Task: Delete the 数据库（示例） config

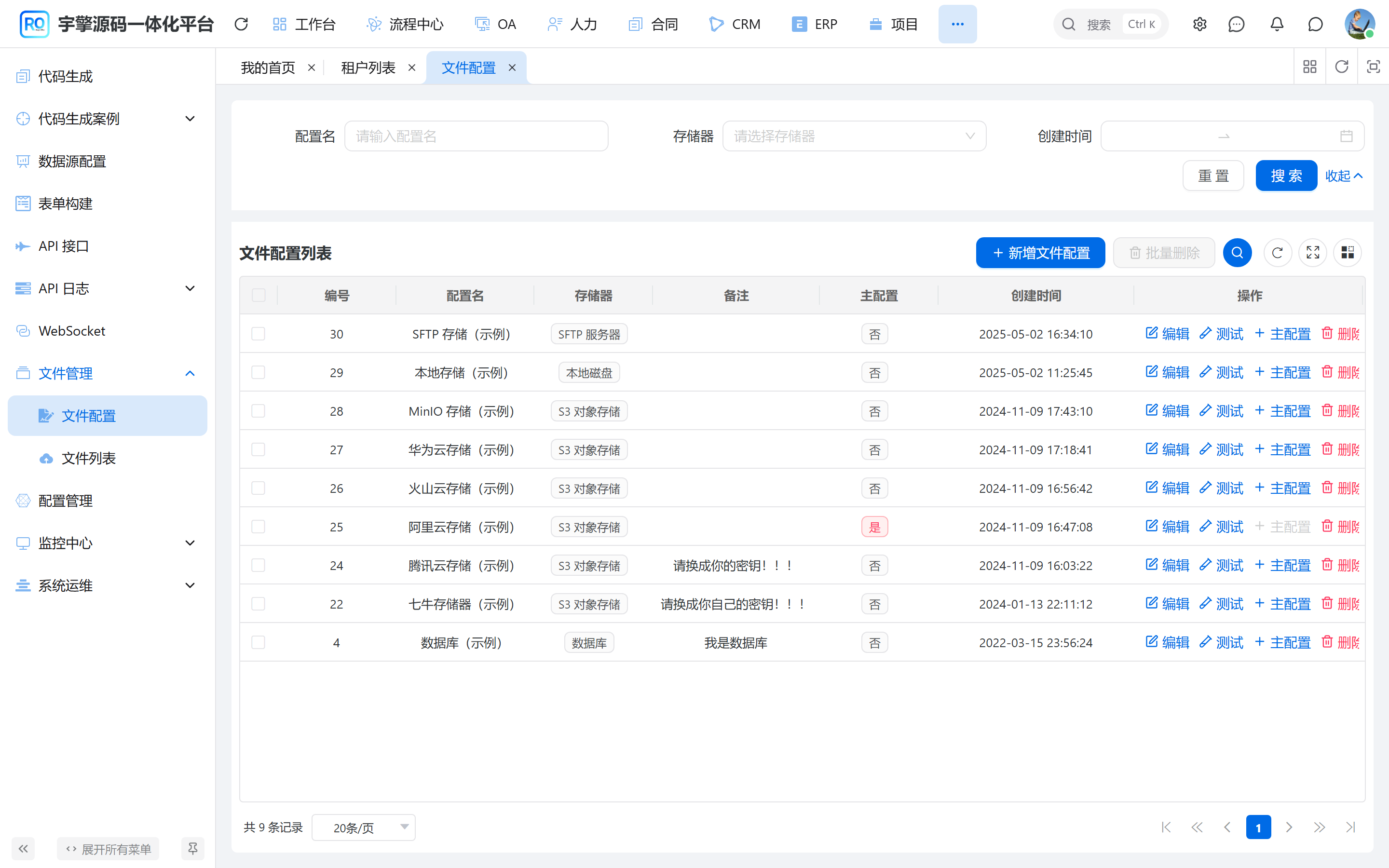Action: [1341, 642]
